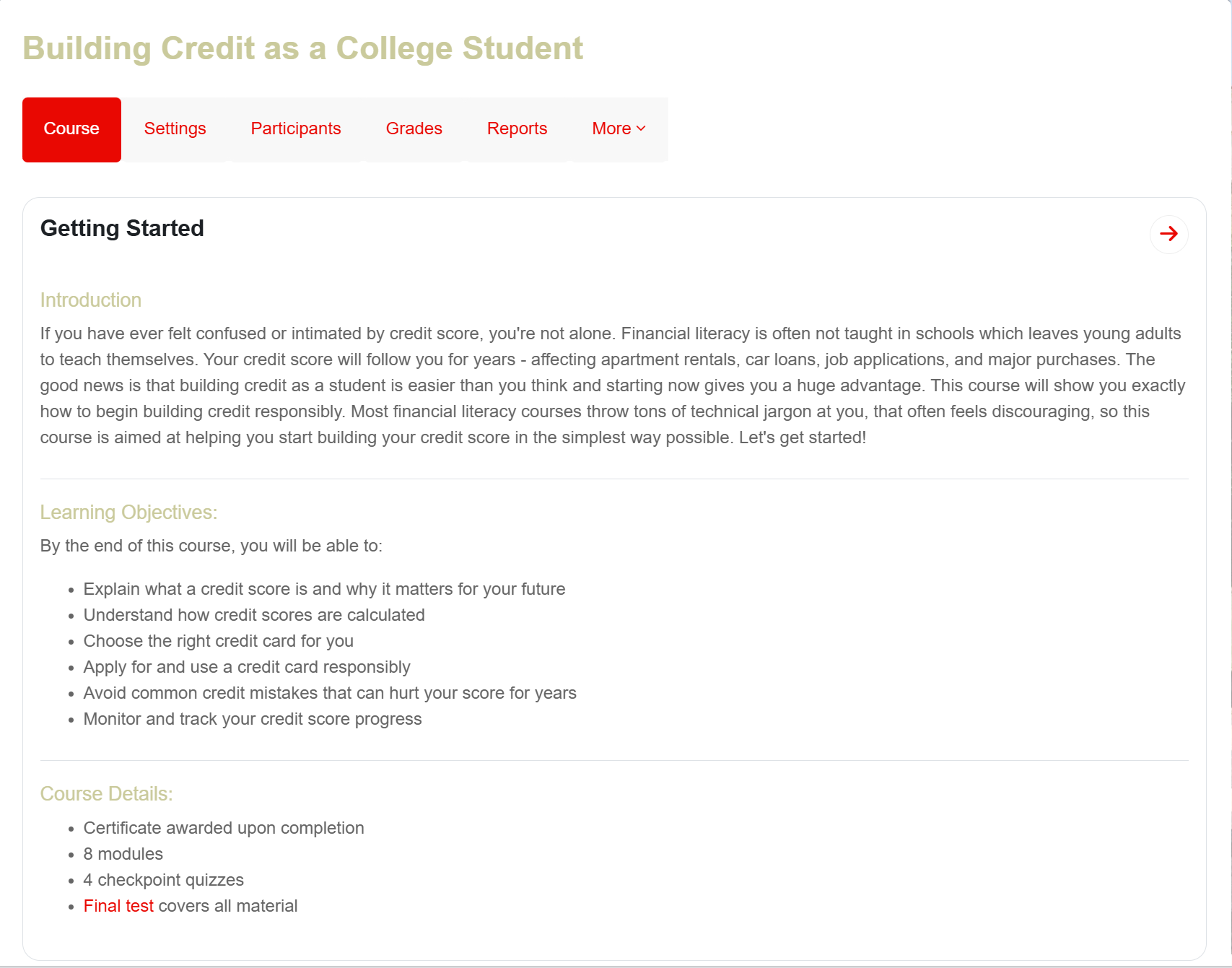
Task: View the Grades tab
Action: pyautogui.click(x=414, y=129)
